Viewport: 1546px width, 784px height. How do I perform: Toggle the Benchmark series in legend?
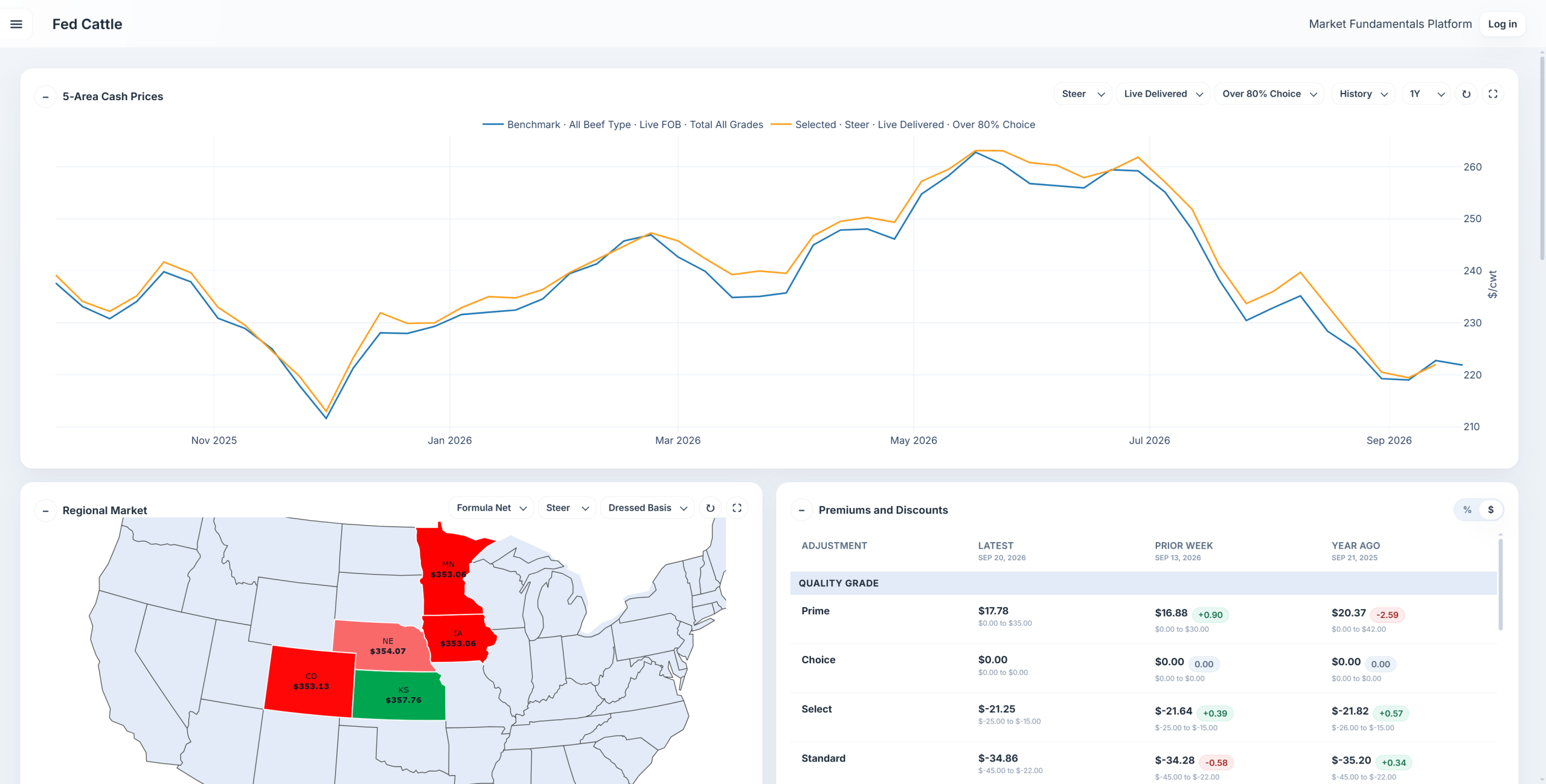click(x=623, y=125)
